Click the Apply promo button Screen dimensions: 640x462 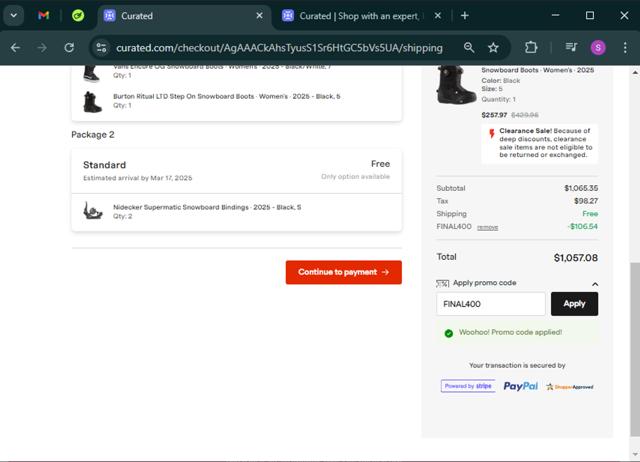574,304
